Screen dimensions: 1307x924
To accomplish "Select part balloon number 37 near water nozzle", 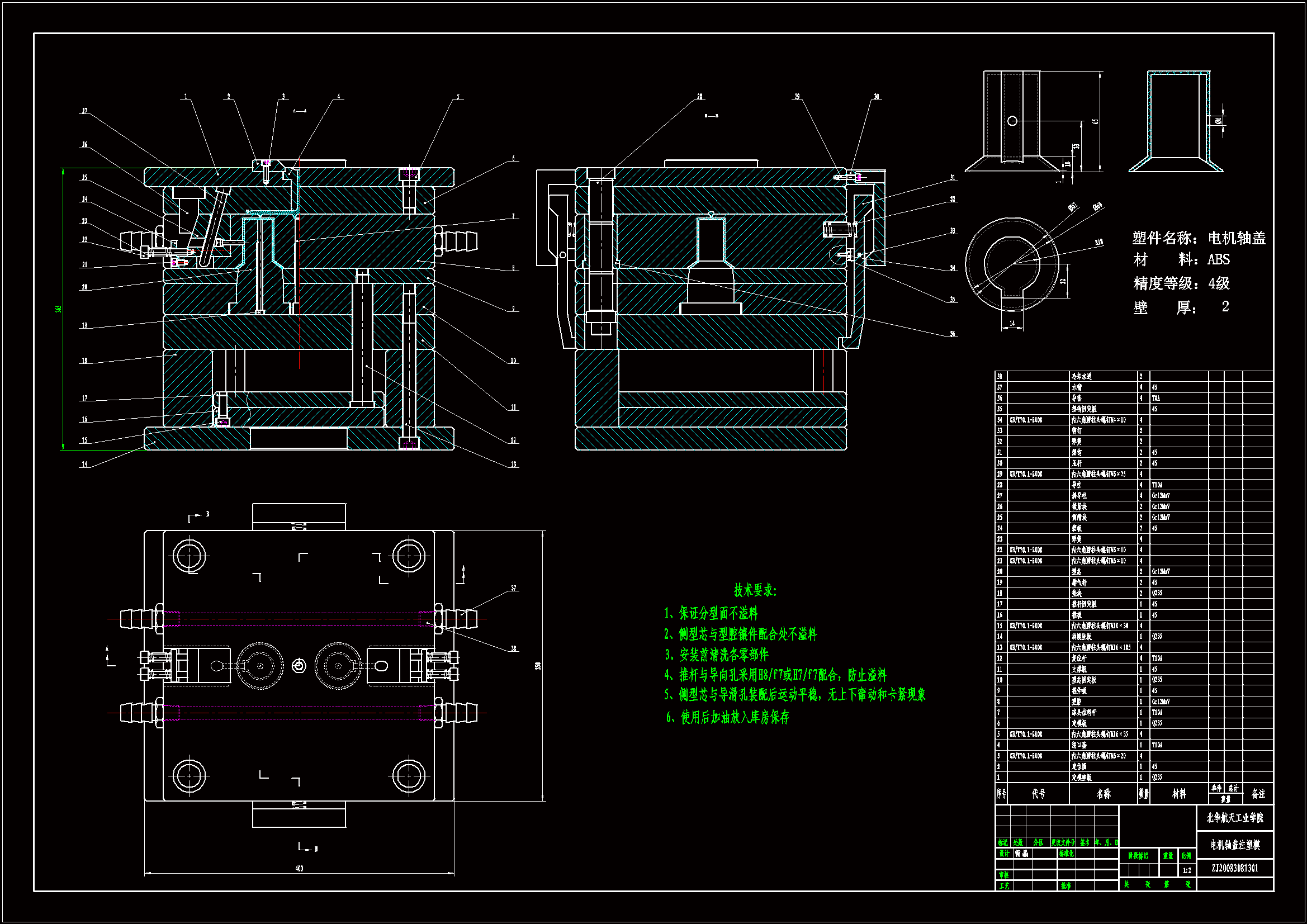I will (513, 588).
